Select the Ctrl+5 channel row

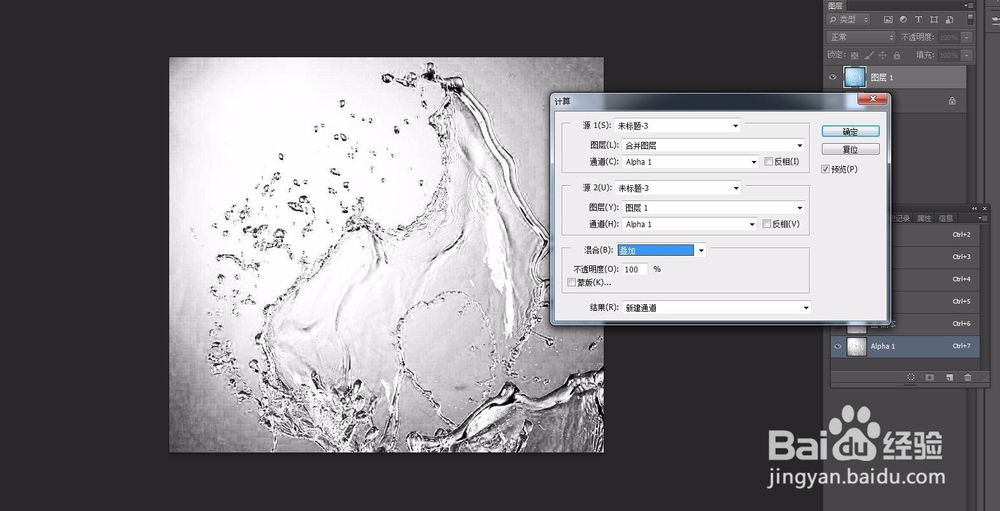[934, 302]
